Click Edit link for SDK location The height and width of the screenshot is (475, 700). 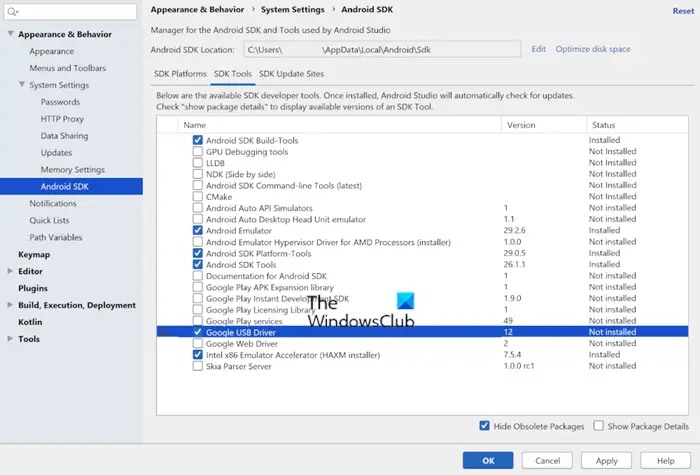tap(538, 49)
